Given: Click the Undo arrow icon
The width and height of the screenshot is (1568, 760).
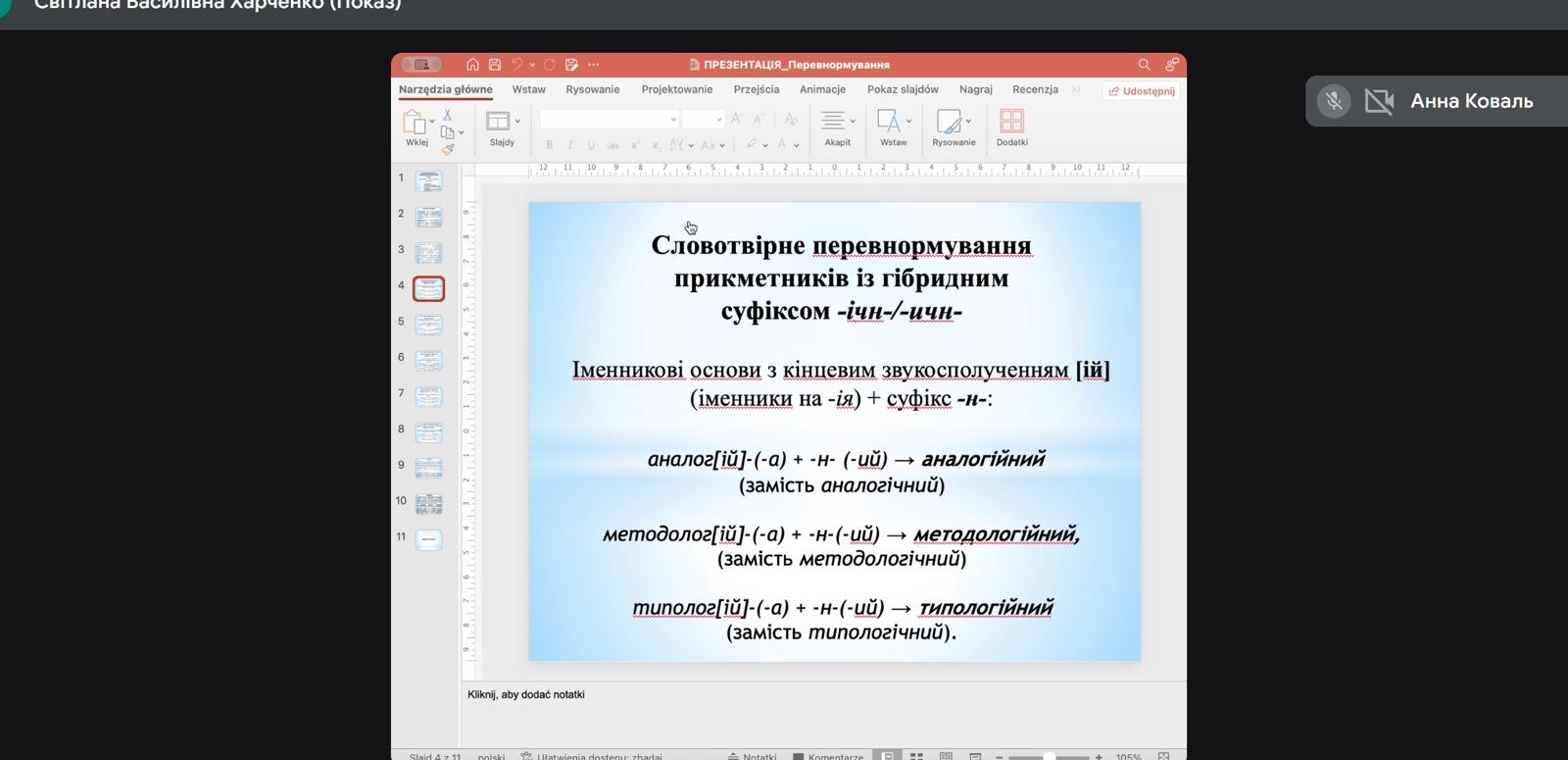Looking at the screenshot, I should click(x=516, y=65).
